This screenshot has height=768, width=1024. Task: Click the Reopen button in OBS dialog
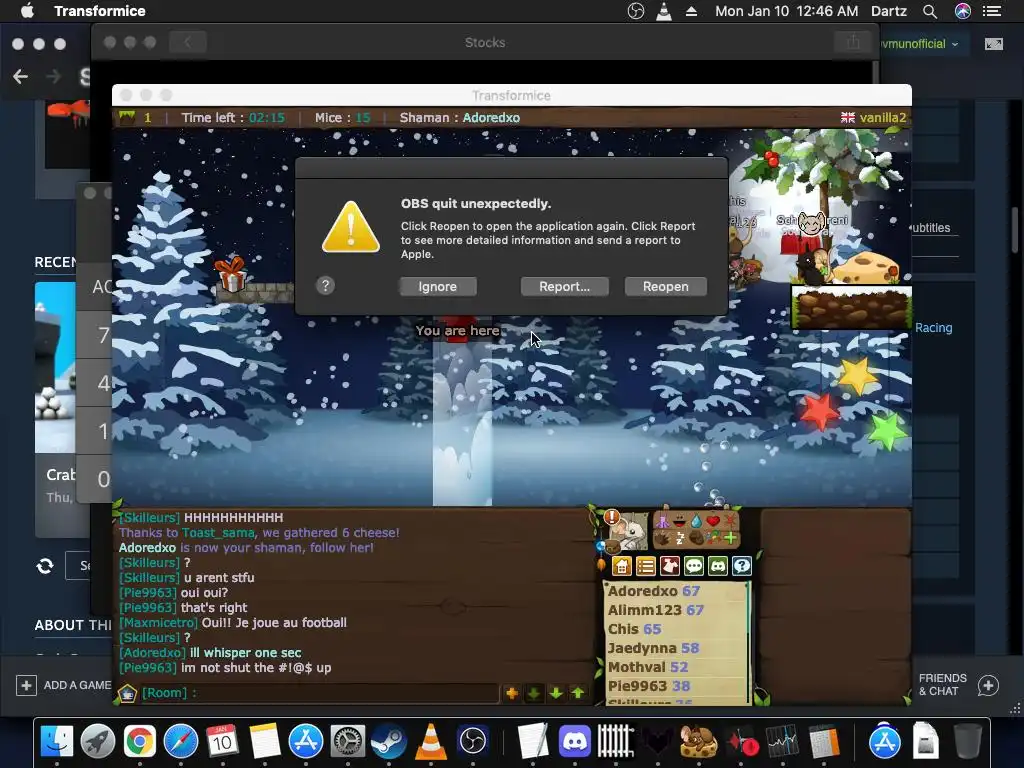pos(665,287)
